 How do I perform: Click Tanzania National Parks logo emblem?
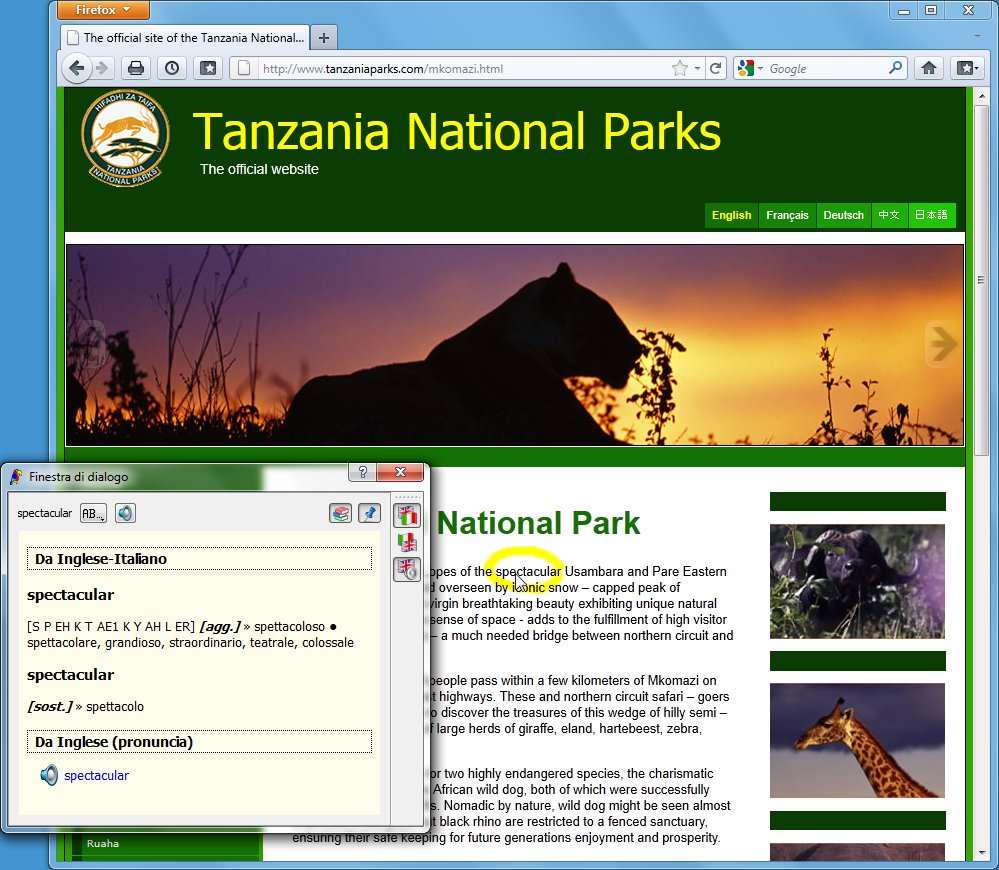pos(126,138)
